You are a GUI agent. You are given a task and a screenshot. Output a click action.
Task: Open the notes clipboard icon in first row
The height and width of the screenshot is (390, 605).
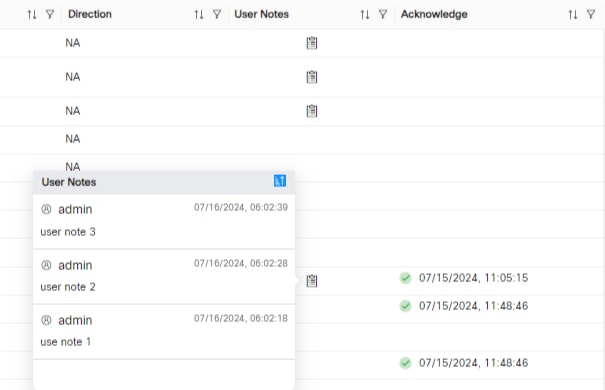tap(312, 43)
